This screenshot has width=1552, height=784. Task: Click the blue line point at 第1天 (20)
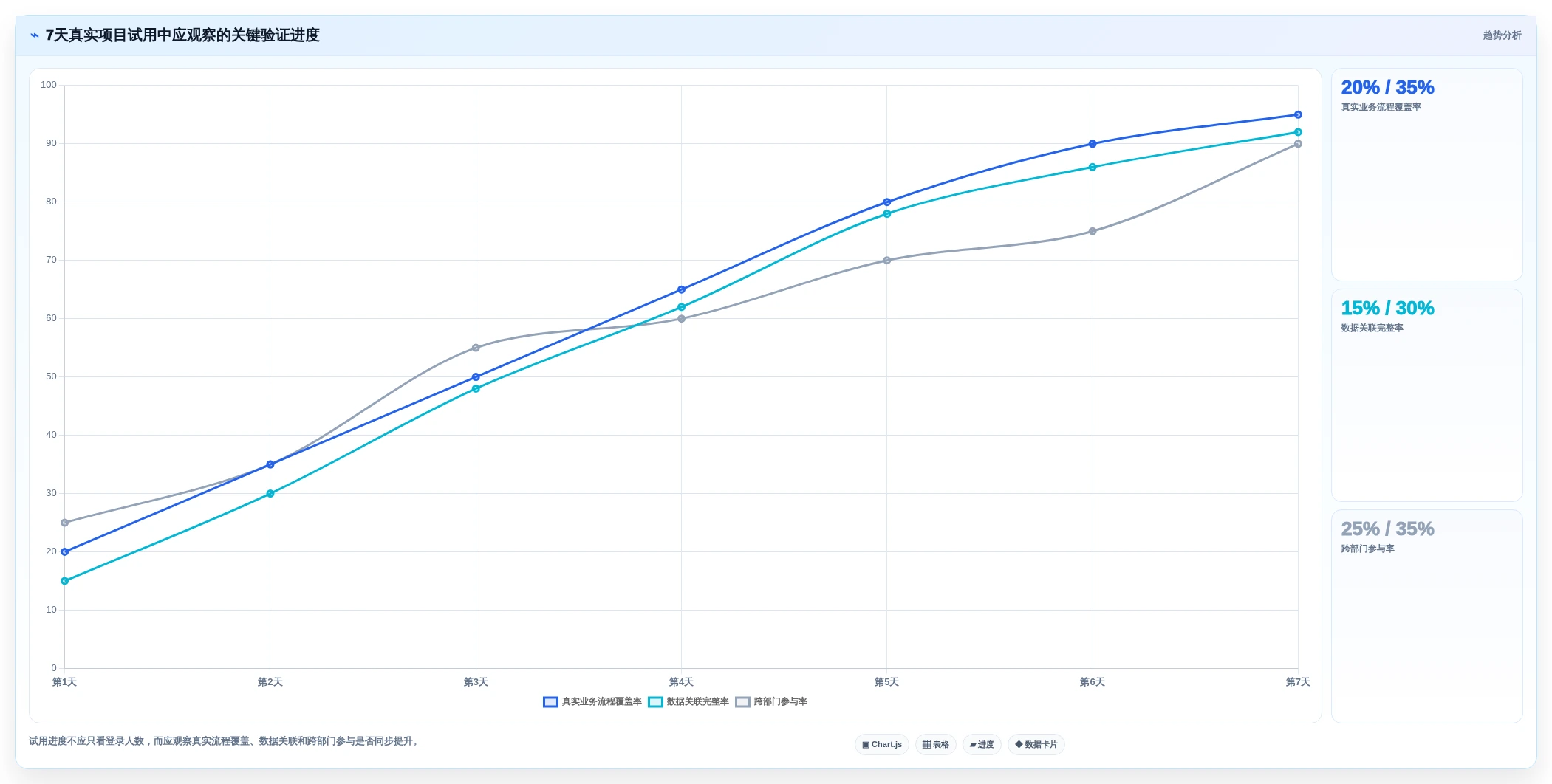(x=65, y=552)
